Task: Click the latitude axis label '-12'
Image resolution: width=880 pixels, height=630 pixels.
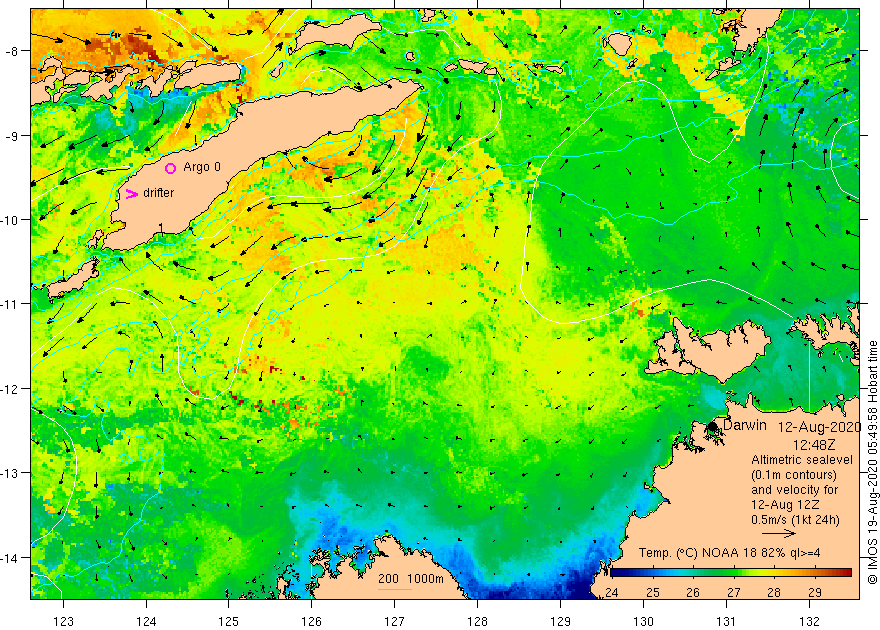Action: (10, 389)
